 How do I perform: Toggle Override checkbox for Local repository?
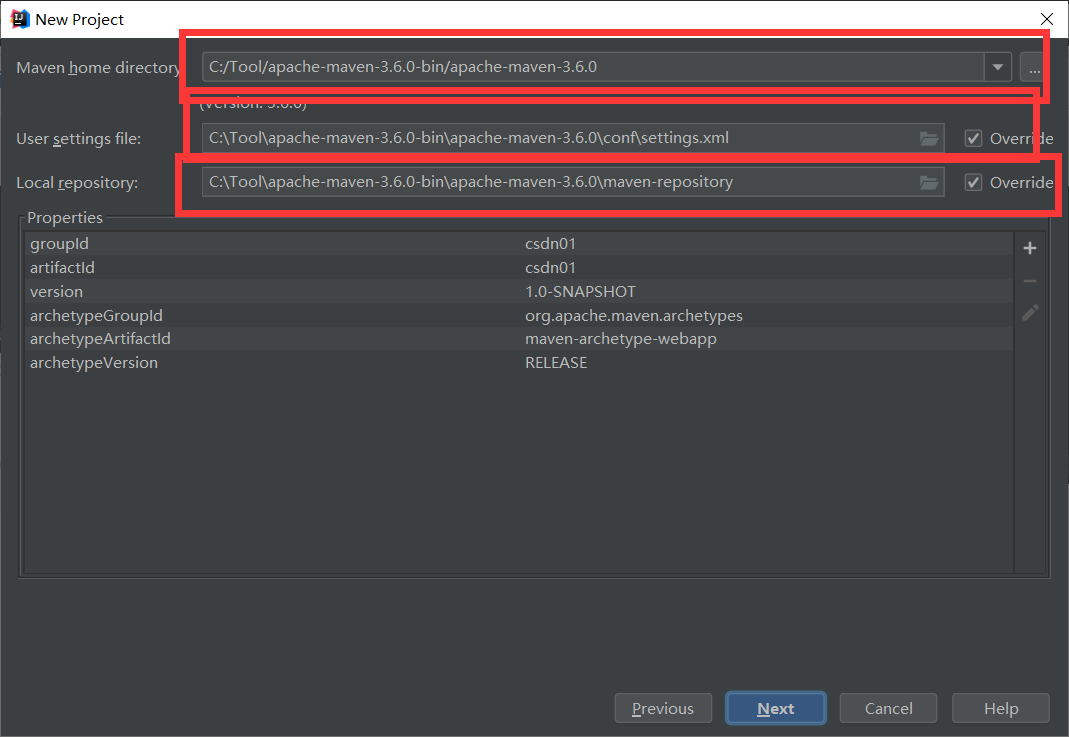point(973,183)
